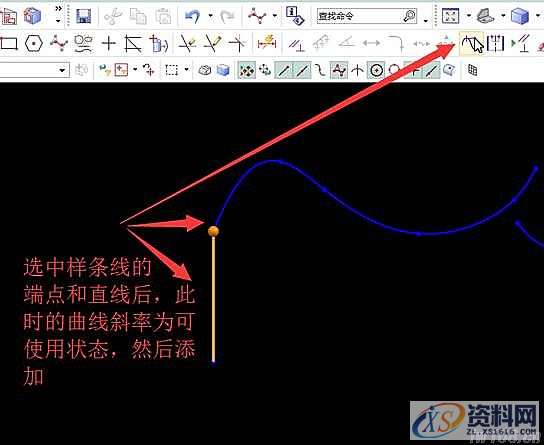The height and width of the screenshot is (445, 544).
Task: Toggle the Control Point snap option
Action: tap(320, 70)
